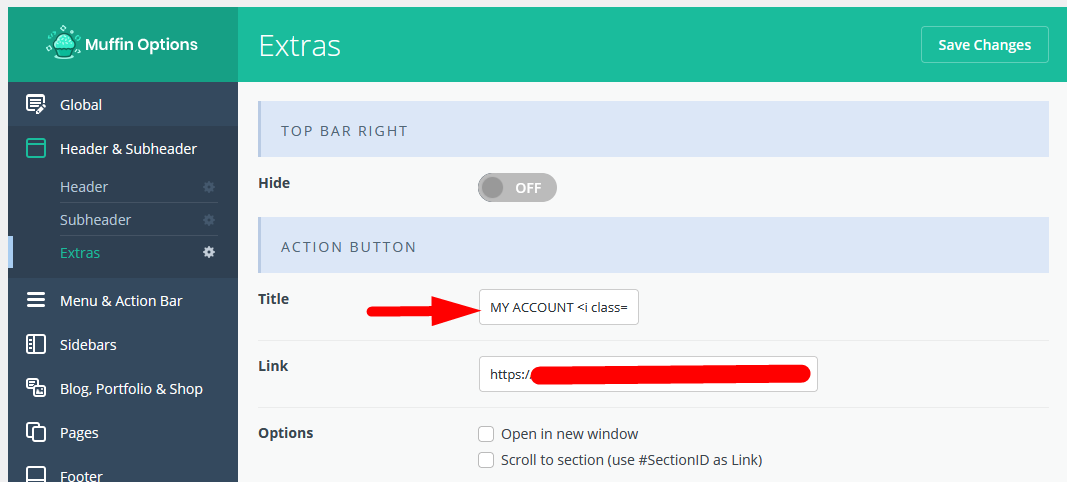Click the Global pencil-note icon
This screenshot has width=1067, height=482.
[35, 104]
